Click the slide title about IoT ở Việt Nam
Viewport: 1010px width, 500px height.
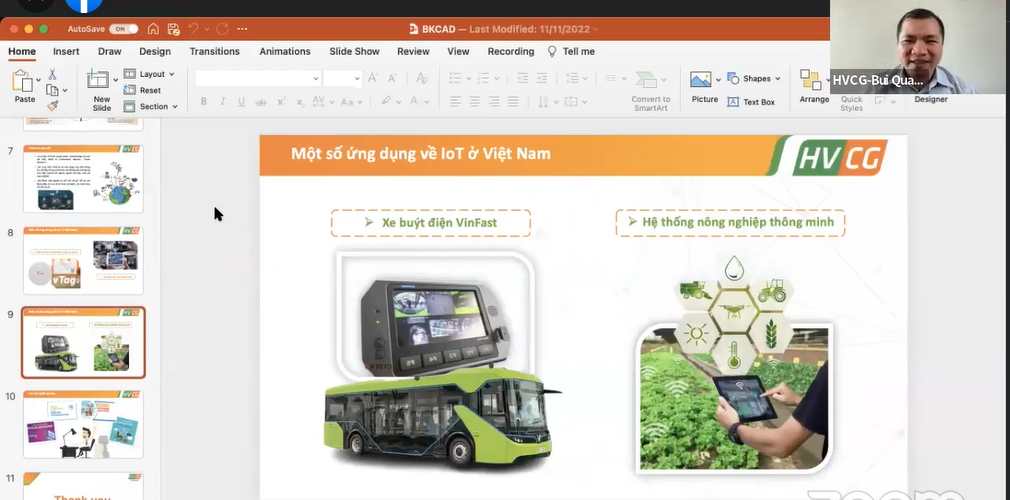tap(421, 153)
